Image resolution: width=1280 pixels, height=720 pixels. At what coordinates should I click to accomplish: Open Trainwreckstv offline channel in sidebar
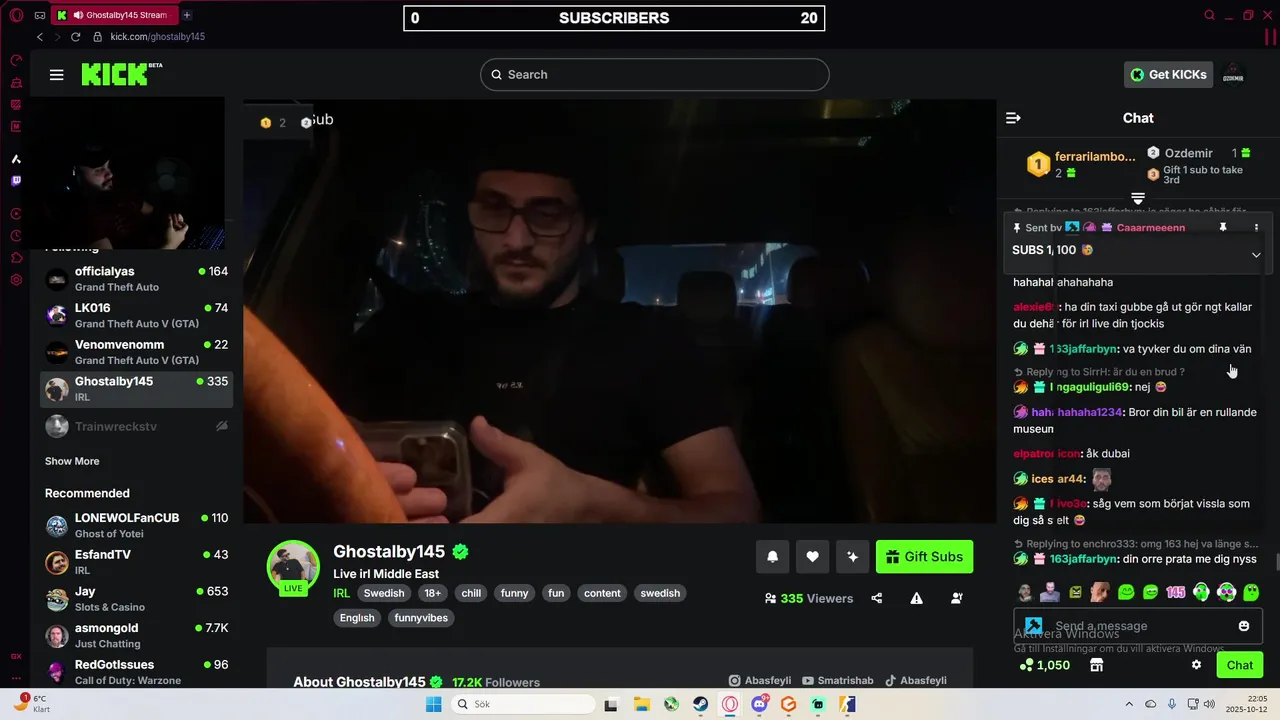[x=137, y=427]
